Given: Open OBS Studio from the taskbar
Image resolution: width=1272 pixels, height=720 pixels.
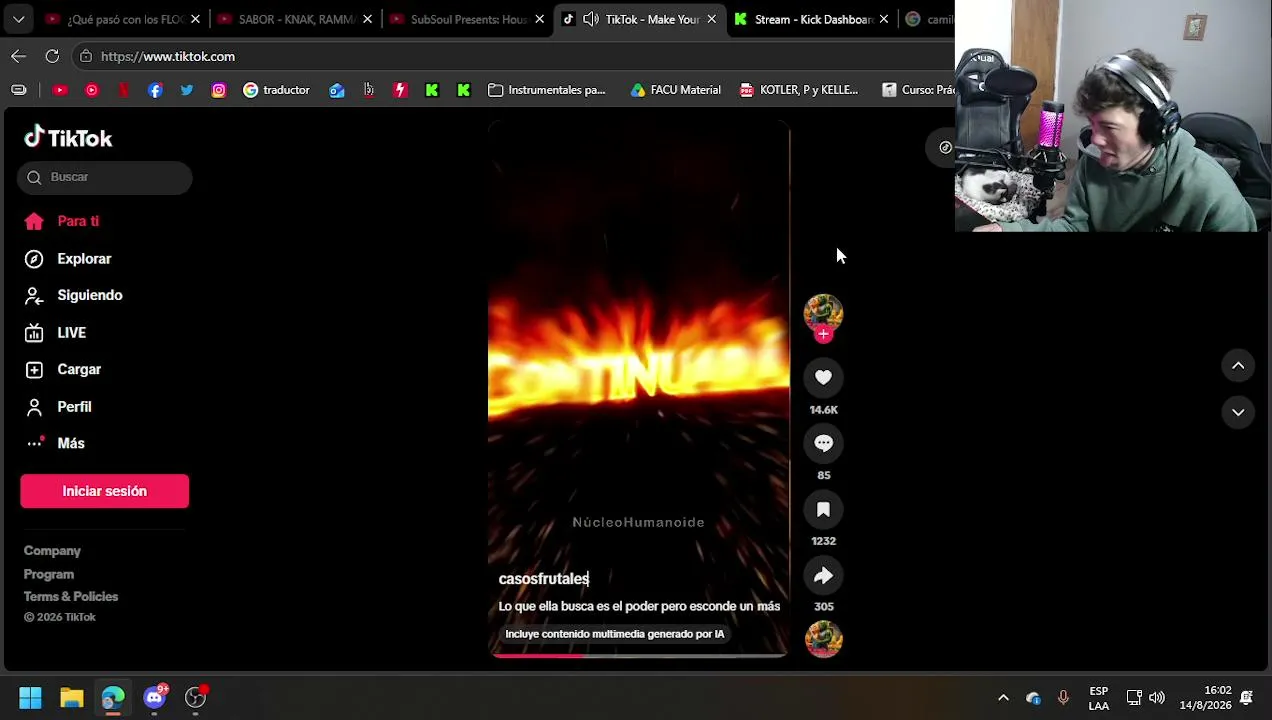Looking at the screenshot, I should coord(196,697).
